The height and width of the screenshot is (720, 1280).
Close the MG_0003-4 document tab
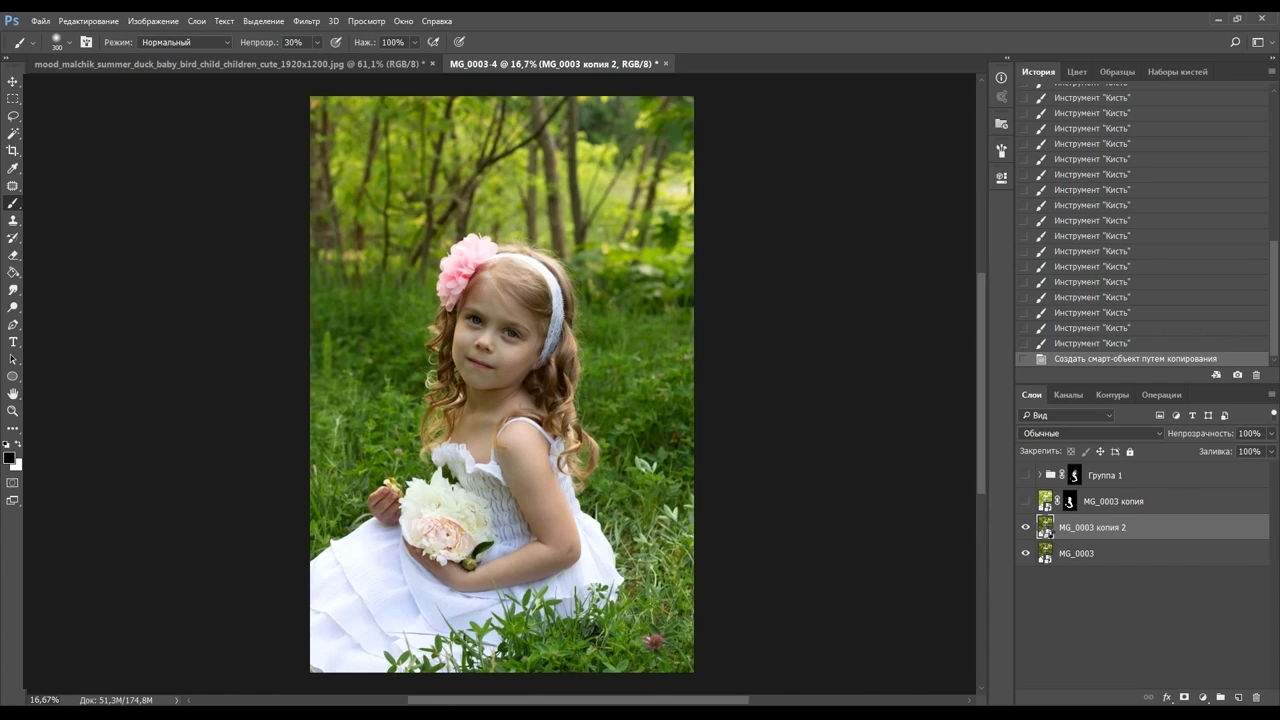point(666,64)
